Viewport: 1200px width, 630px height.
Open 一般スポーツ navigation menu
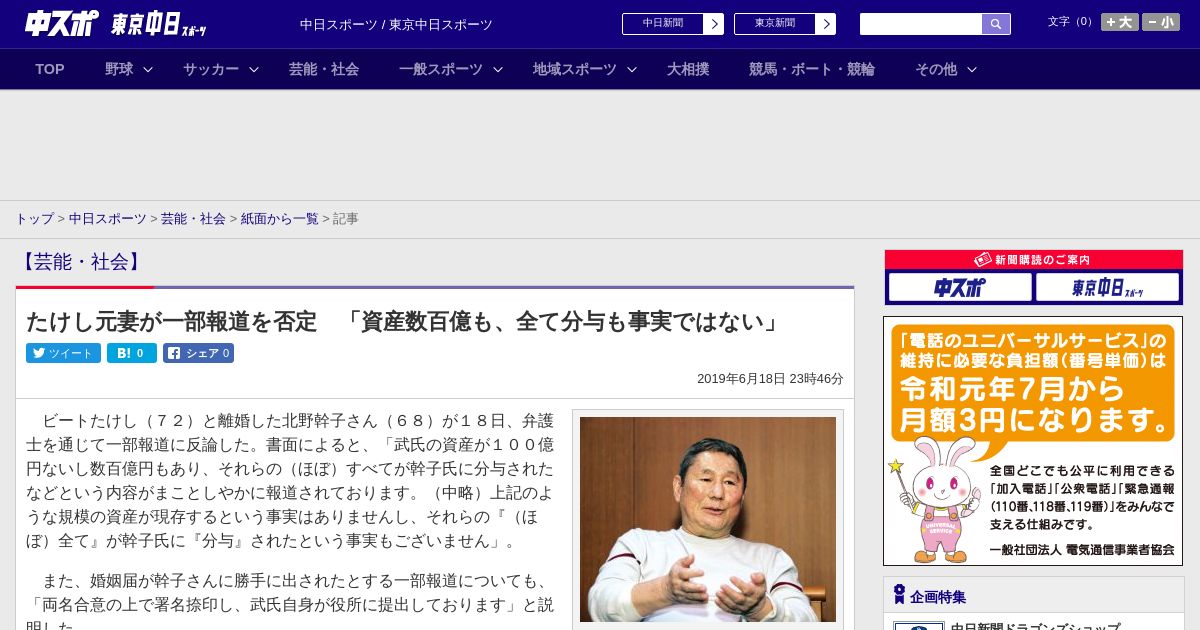coord(441,69)
